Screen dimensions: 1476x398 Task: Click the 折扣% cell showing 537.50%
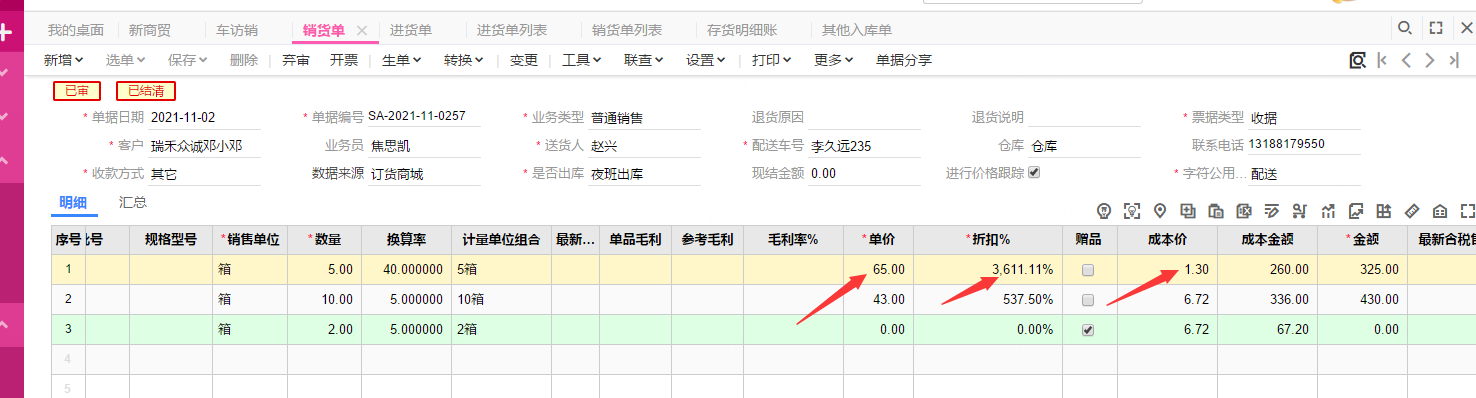pos(988,300)
